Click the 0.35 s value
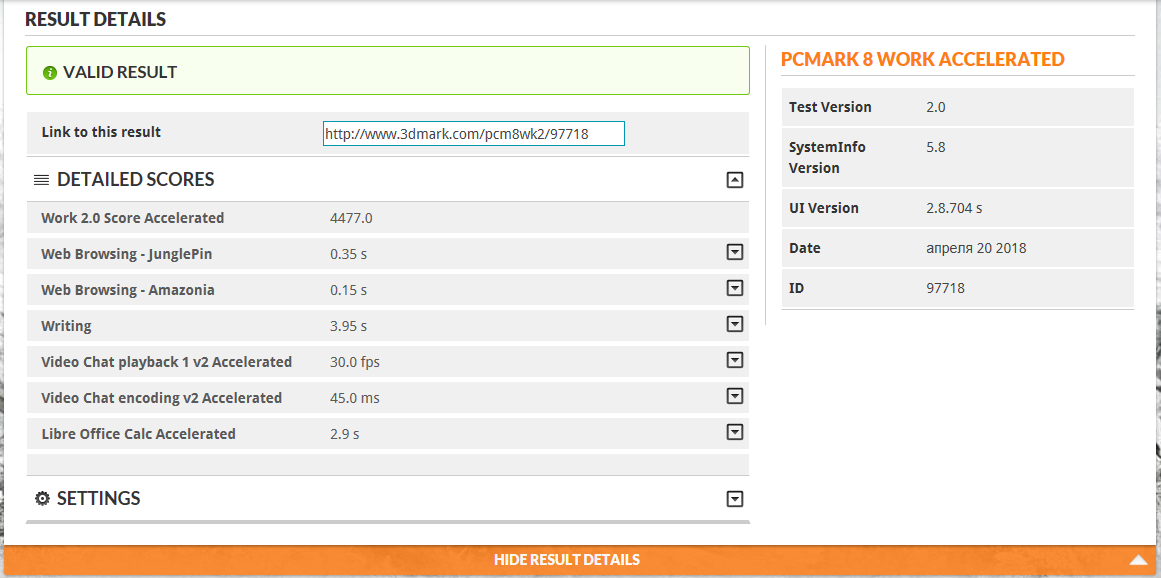1161x578 pixels. [349, 254]
